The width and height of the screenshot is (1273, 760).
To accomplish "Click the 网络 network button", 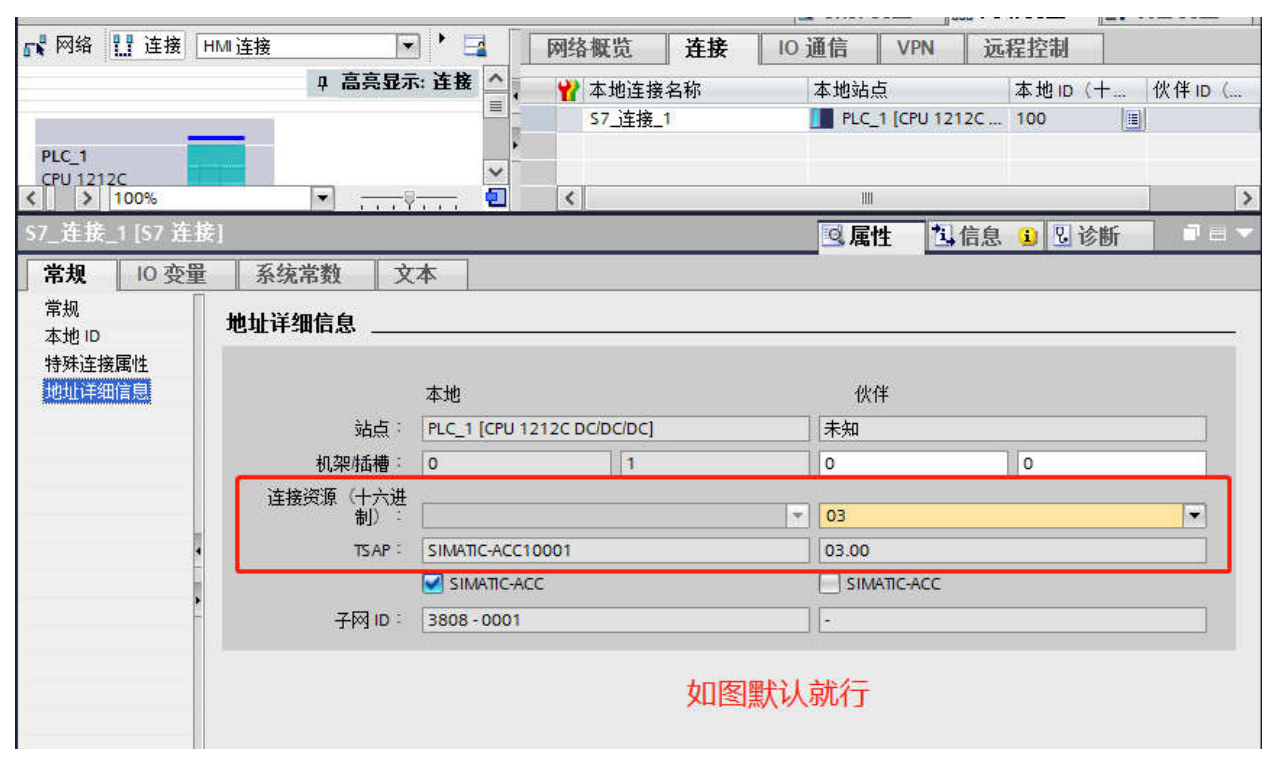I will pos(57,46).
